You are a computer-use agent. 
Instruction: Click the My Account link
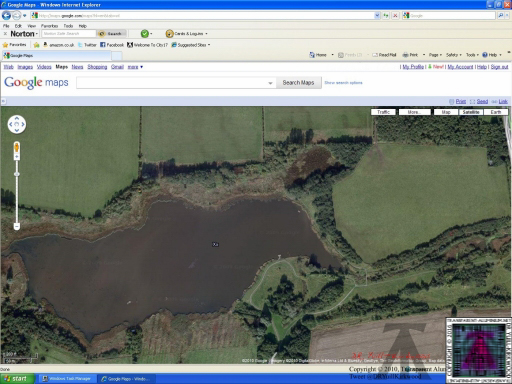pyautogui.click(x=460, y=67)
